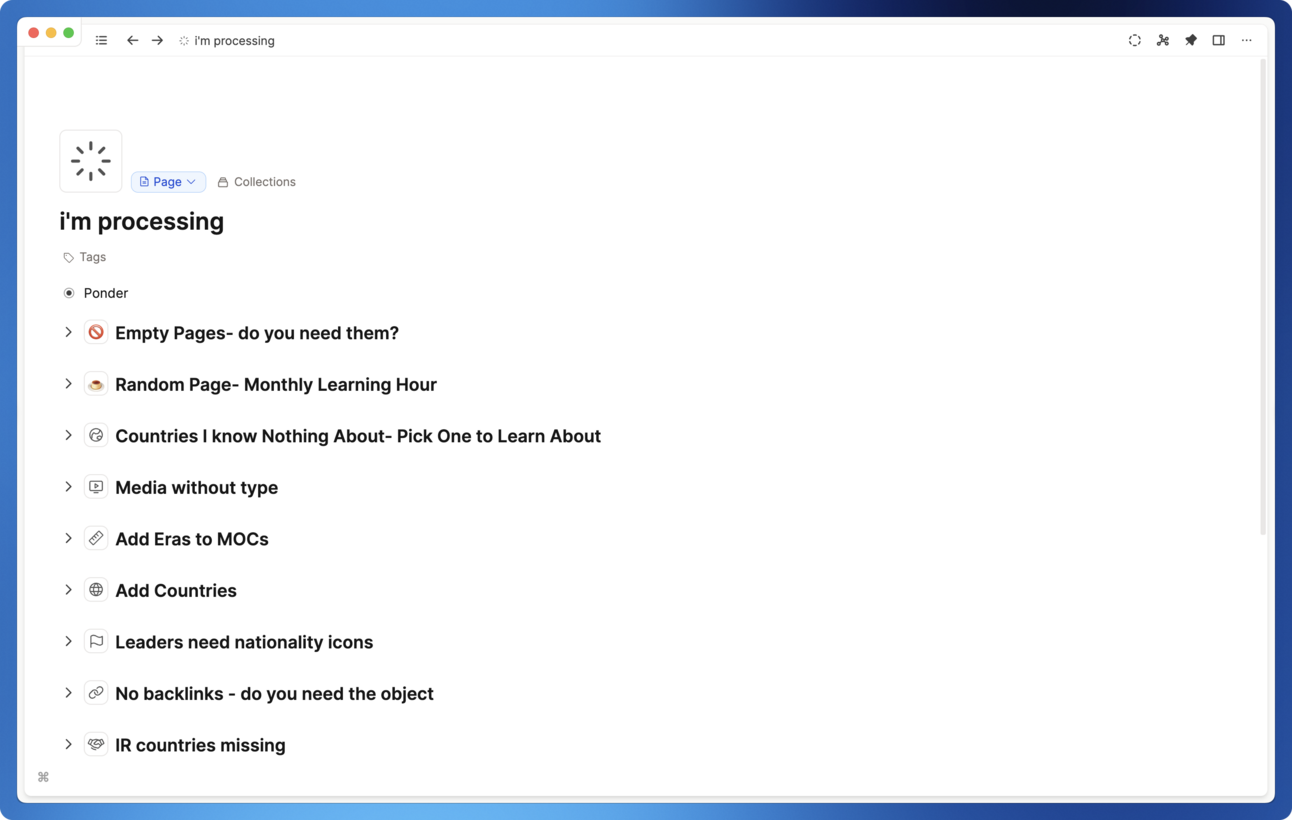Click the i'm processing breadcrumb title
This screenshot has width=1292, height=820.
233,40
